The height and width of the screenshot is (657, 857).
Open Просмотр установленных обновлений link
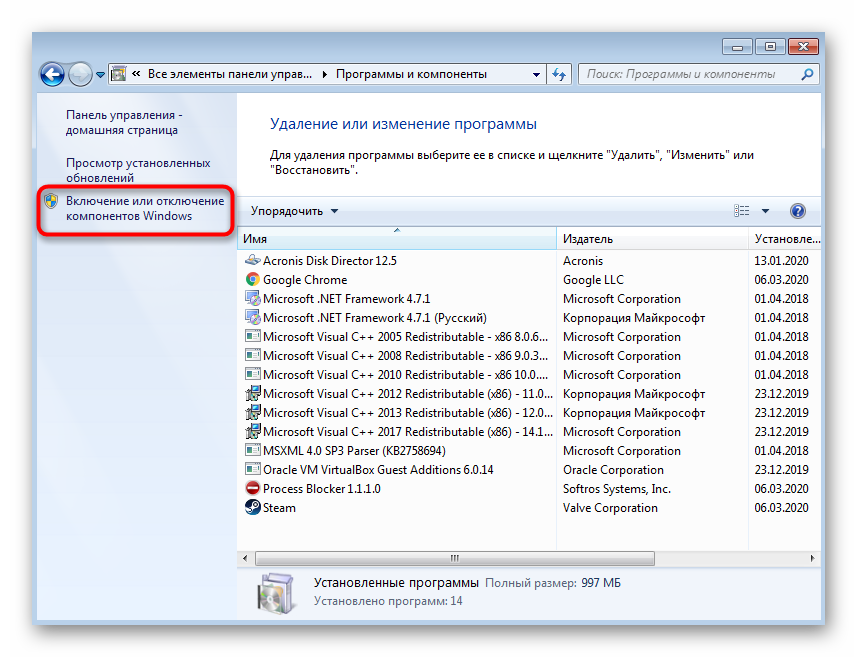click(x=137, y=170)
